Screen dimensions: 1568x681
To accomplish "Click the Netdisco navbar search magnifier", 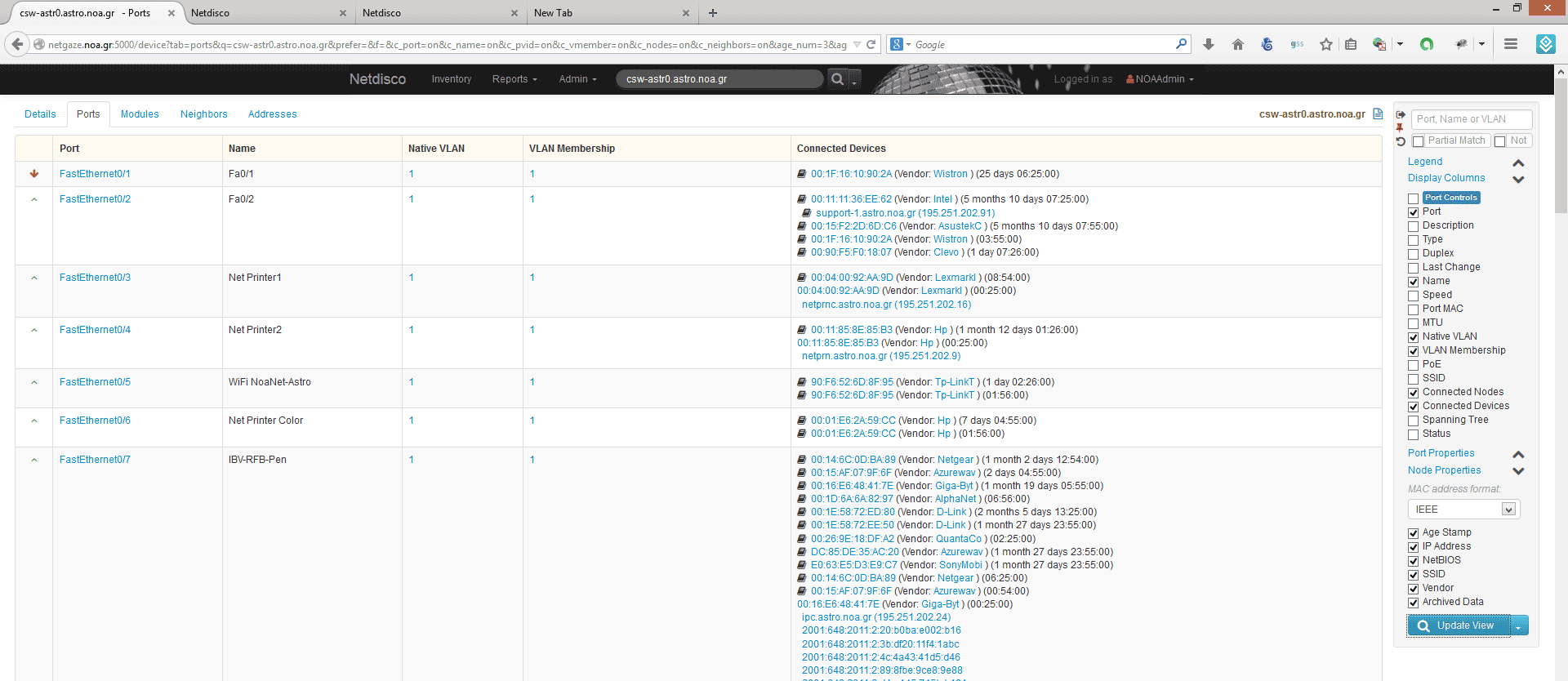I will pyautogui.click(x=837, y=79).
